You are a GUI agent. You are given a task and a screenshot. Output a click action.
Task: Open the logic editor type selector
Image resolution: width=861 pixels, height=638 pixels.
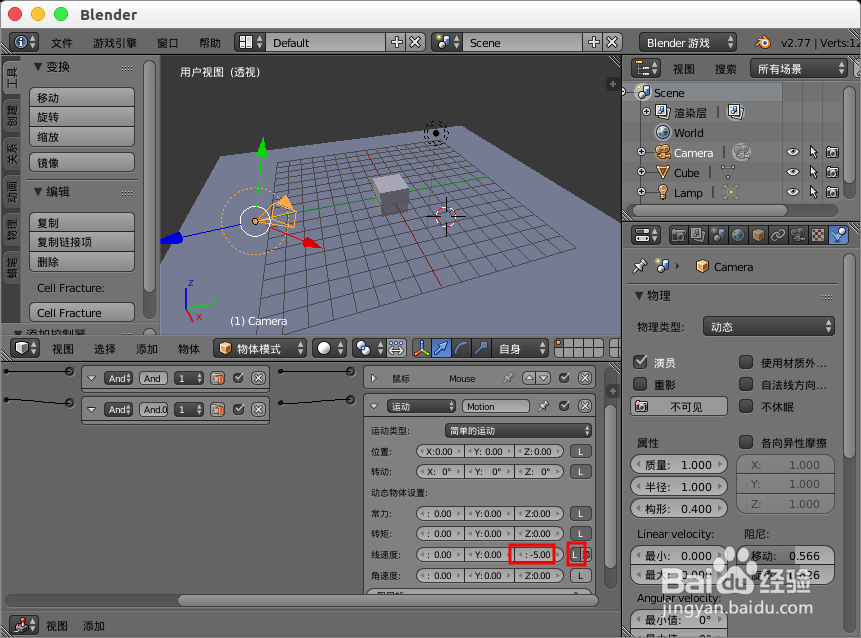click(x=24, y=625)
